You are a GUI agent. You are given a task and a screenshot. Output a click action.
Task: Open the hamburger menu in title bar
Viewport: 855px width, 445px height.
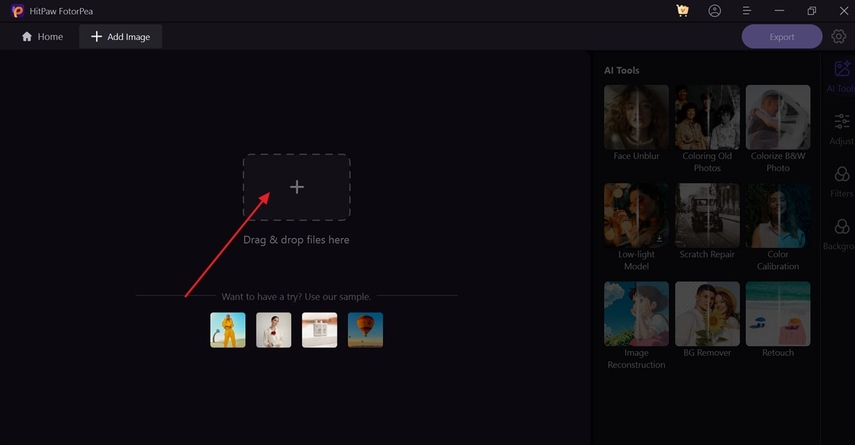point(746,11)
